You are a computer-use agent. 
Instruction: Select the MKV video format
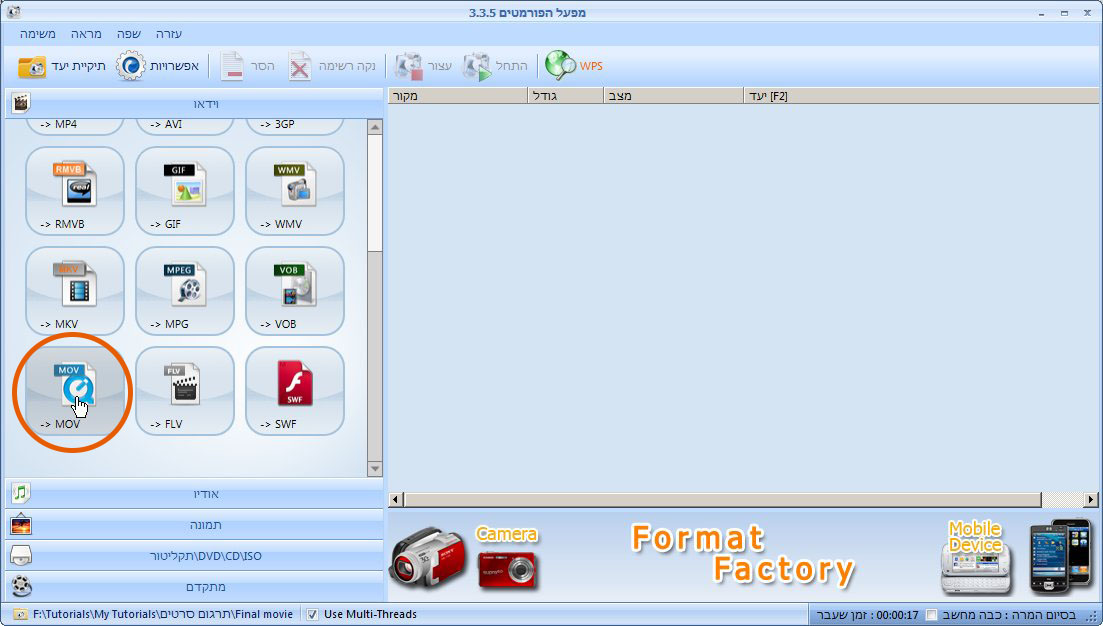point(75,290)
